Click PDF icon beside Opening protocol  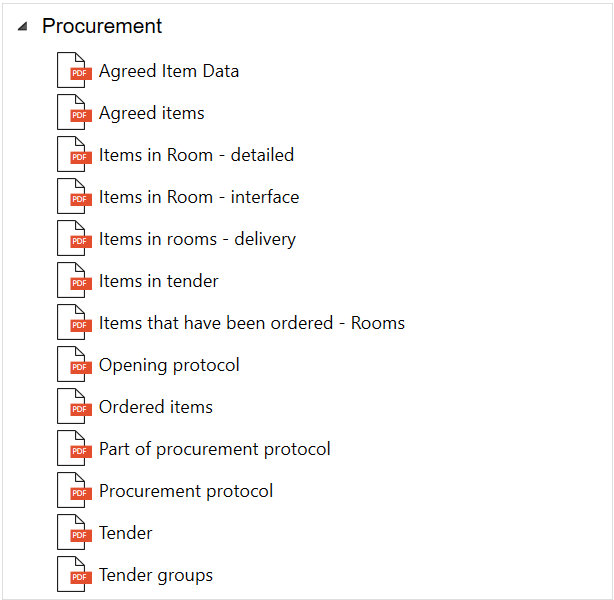(73, 365)
